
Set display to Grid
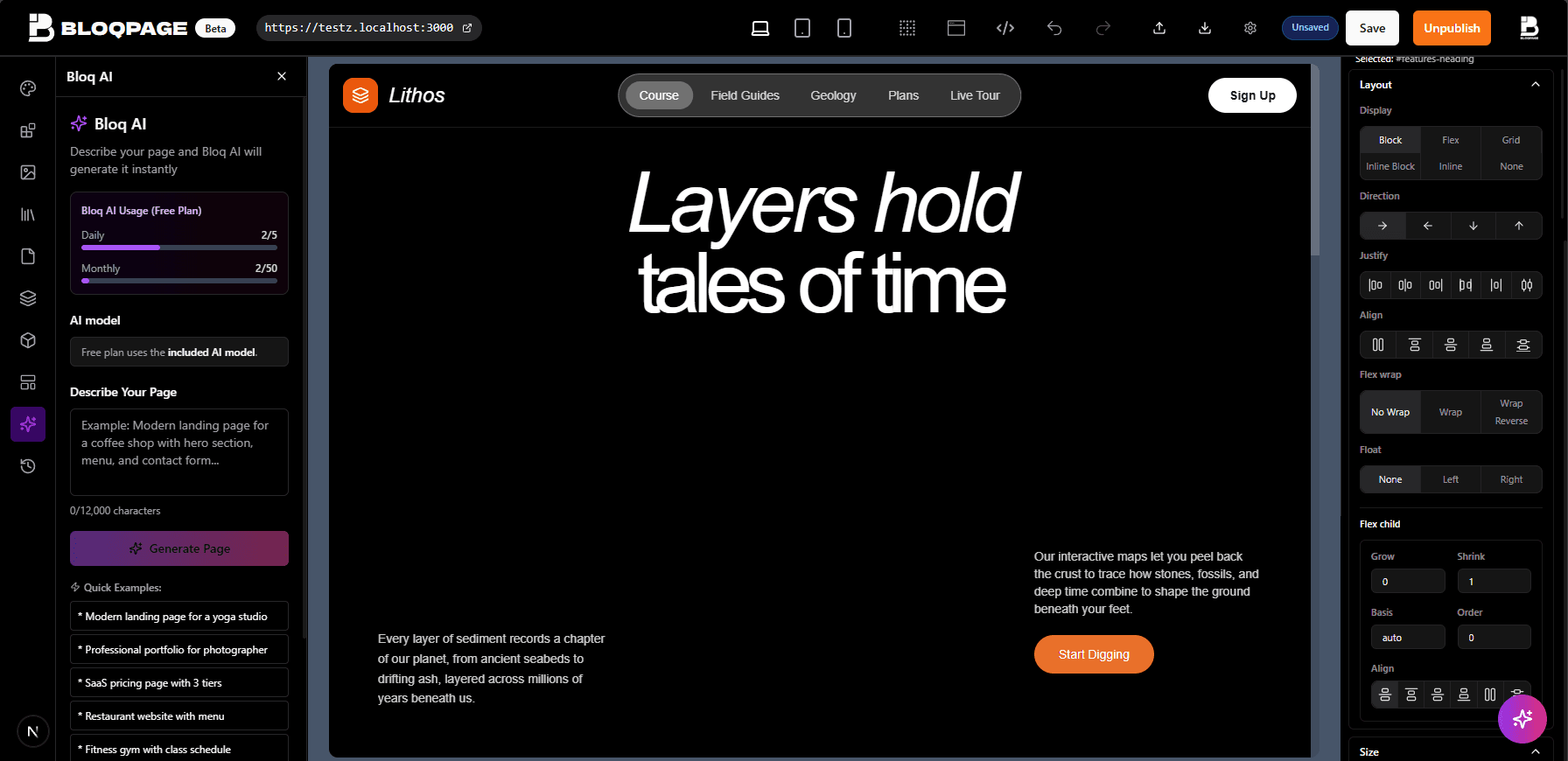1511,140
